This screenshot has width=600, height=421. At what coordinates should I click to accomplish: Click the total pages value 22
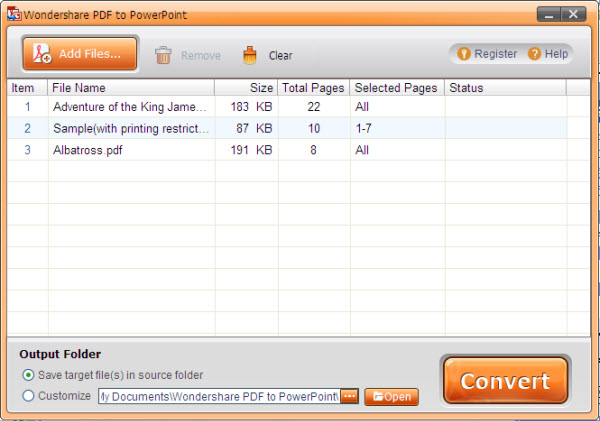coord(313,107)
